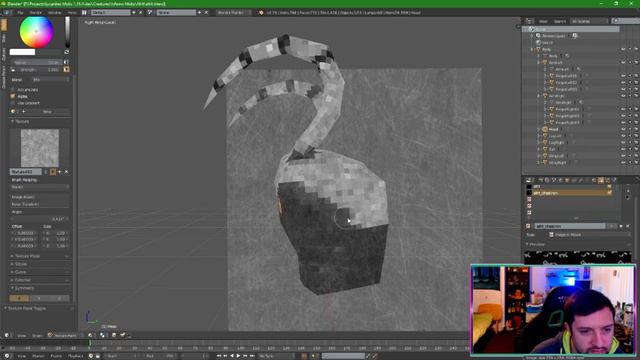
Task: Toggle Y symmetry button
Action: point(39,298)
